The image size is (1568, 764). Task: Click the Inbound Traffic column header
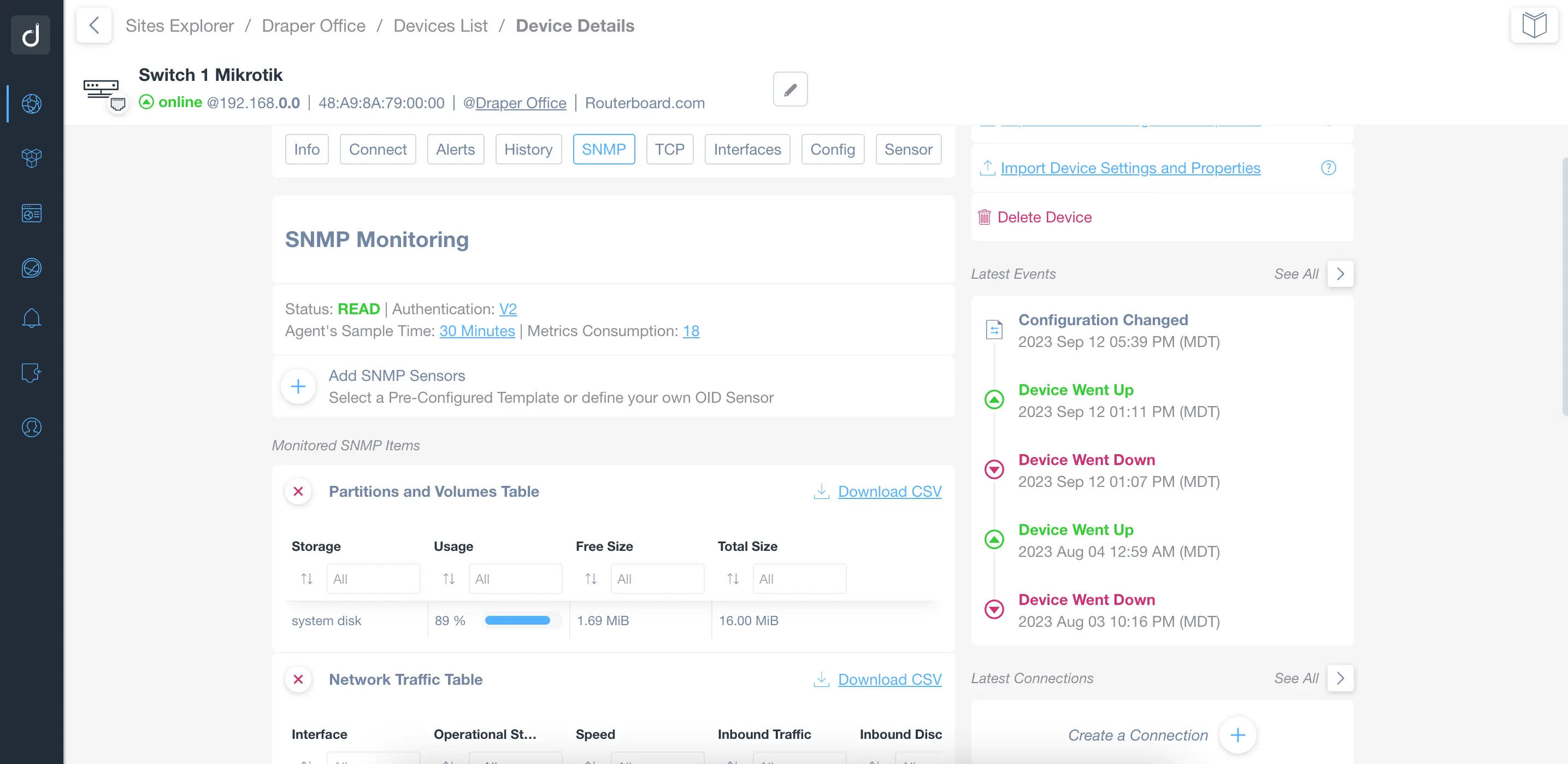pos(764,734)
